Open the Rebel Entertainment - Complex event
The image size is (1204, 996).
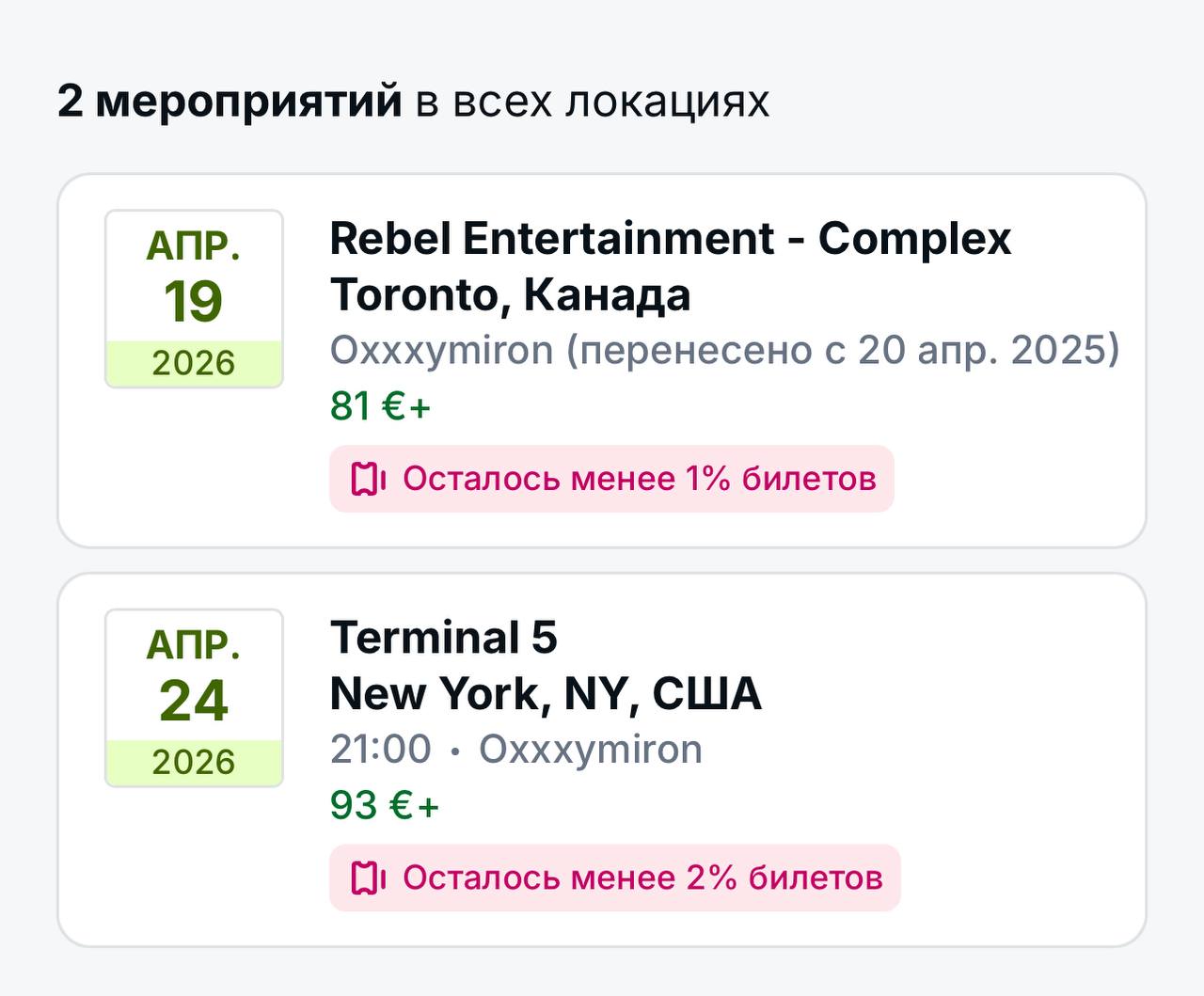click(670, 239)
